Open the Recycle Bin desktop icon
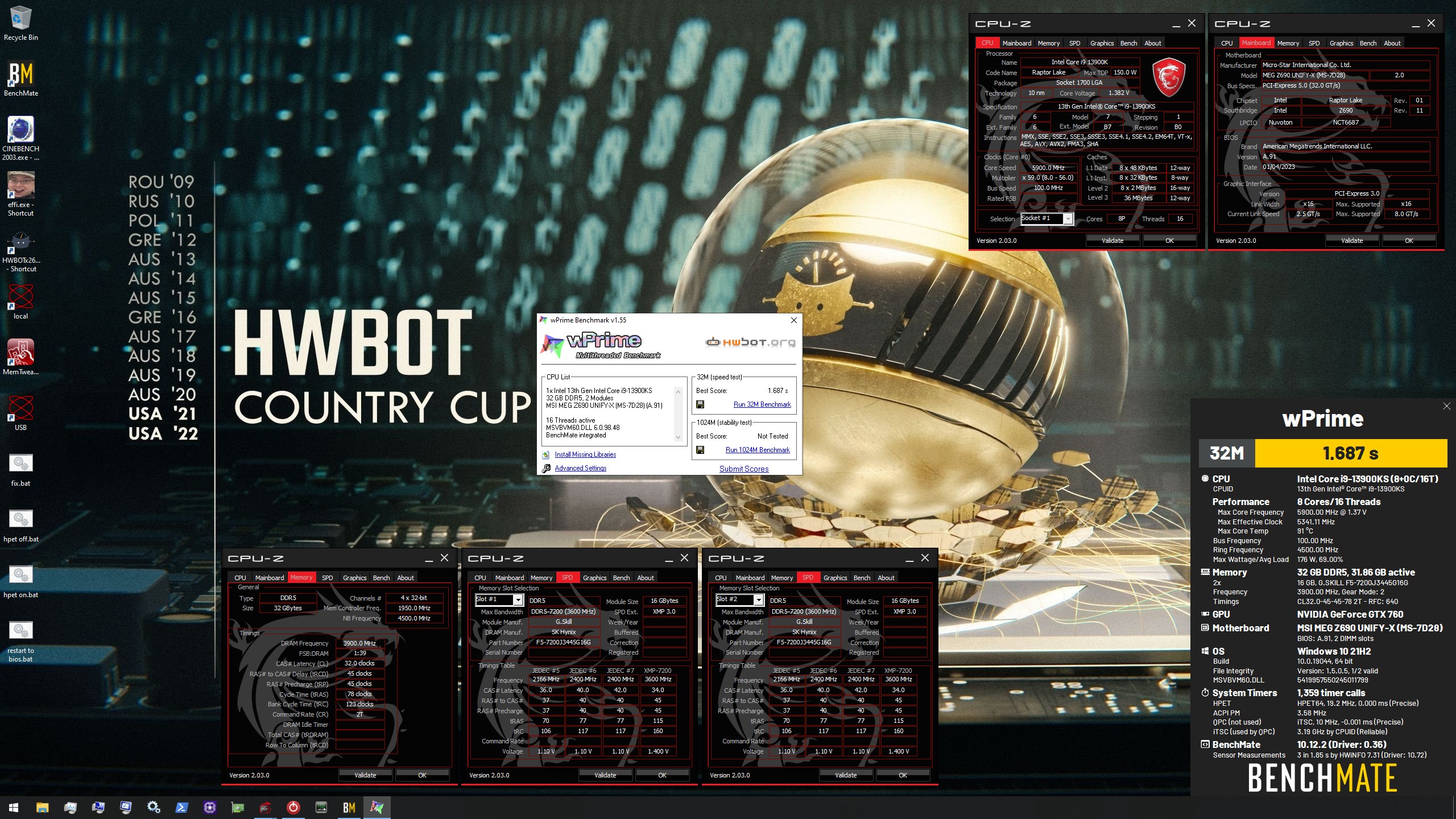Viewport: 1456px width, 819px height. click(x=20, y=23)
